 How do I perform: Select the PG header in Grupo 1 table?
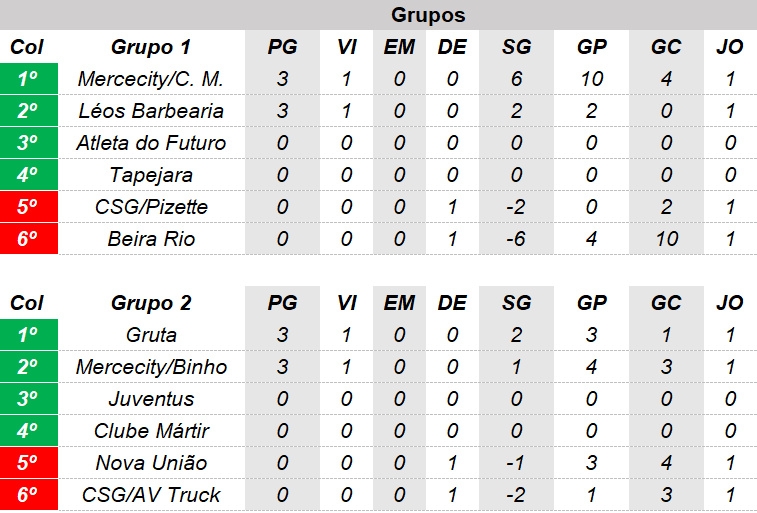tap(282, 47)
